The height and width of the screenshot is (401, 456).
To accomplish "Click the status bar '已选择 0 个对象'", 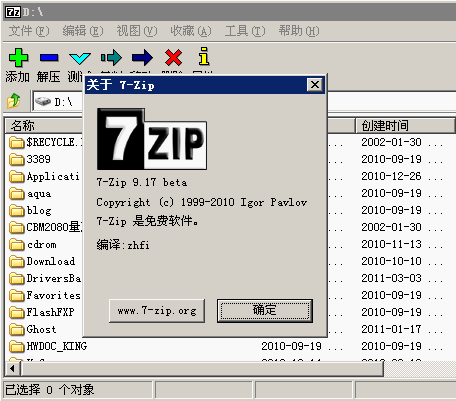I will (x=50, y=390).
